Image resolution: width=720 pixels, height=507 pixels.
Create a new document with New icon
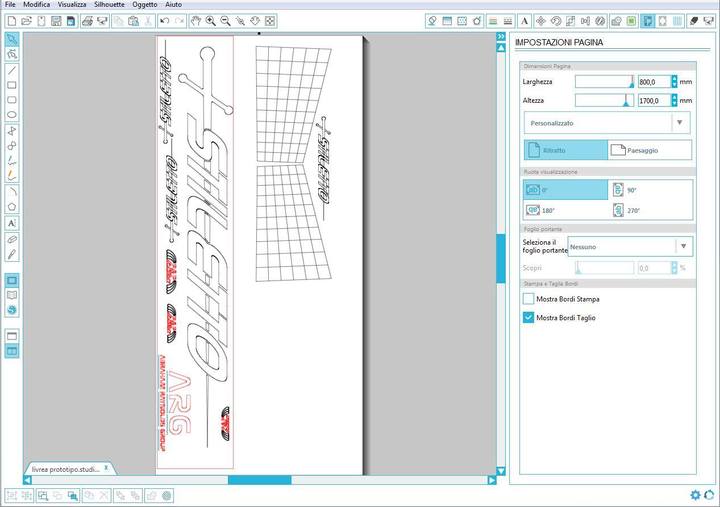point(12,21)
